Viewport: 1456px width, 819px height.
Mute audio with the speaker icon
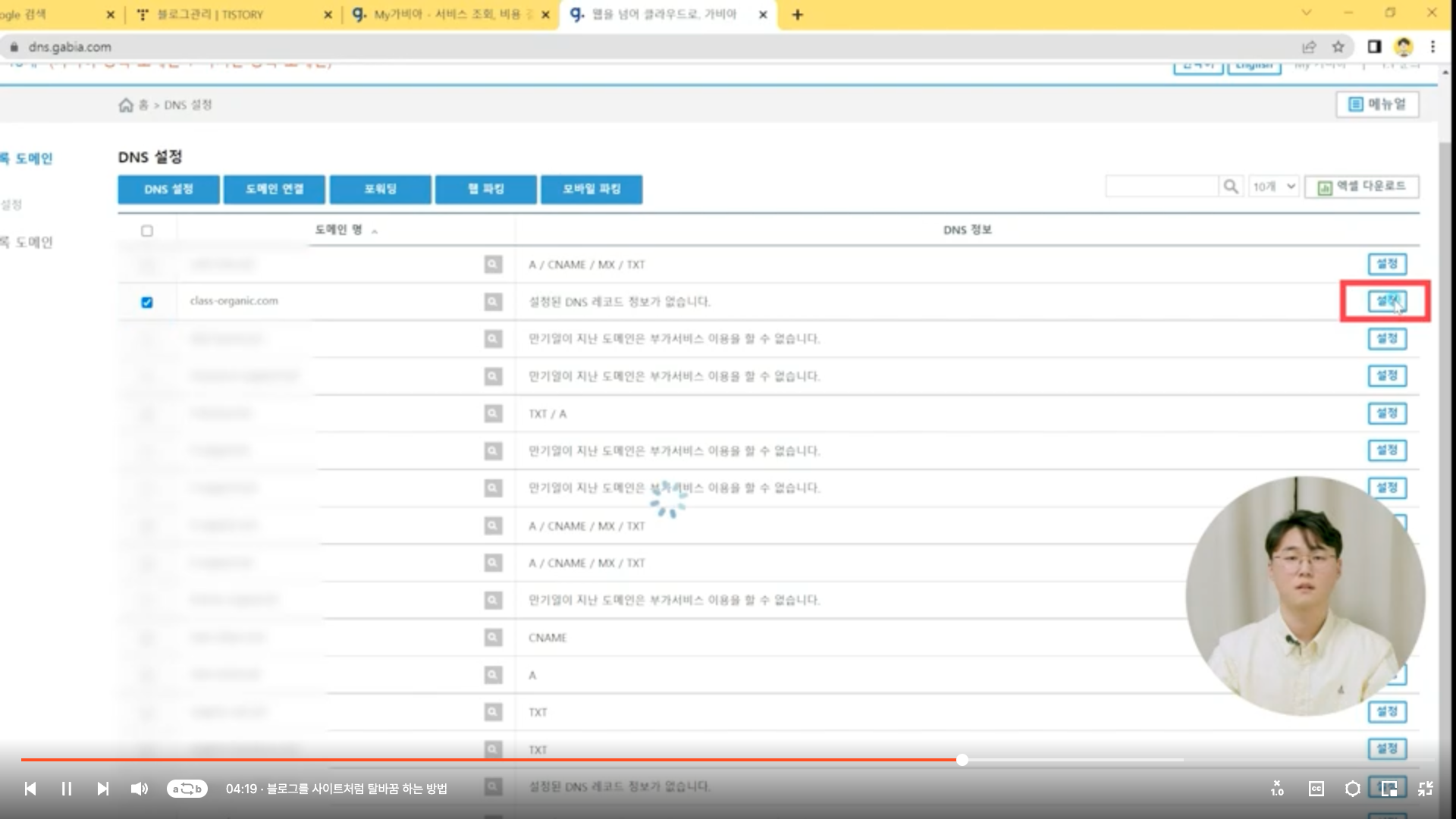click(x=139, y=789)
